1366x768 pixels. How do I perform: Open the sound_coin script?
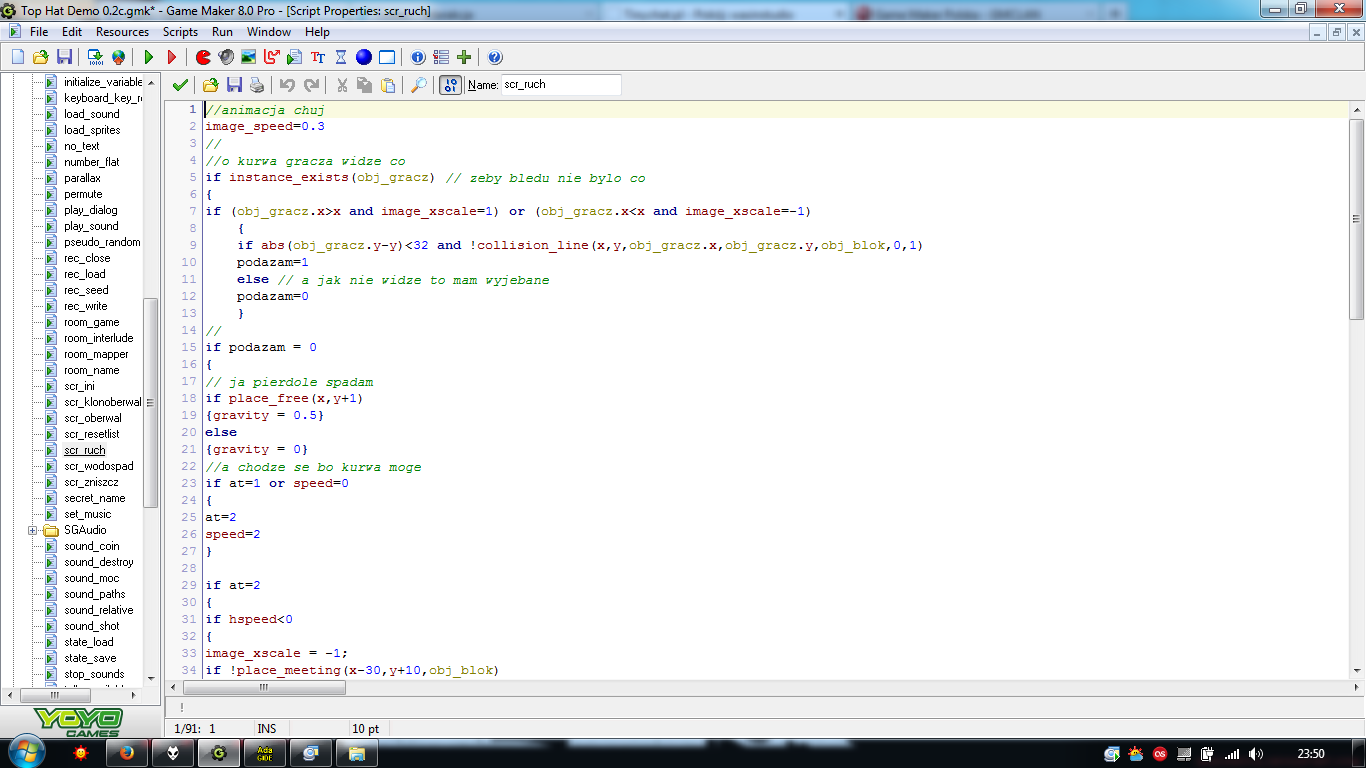91,546
